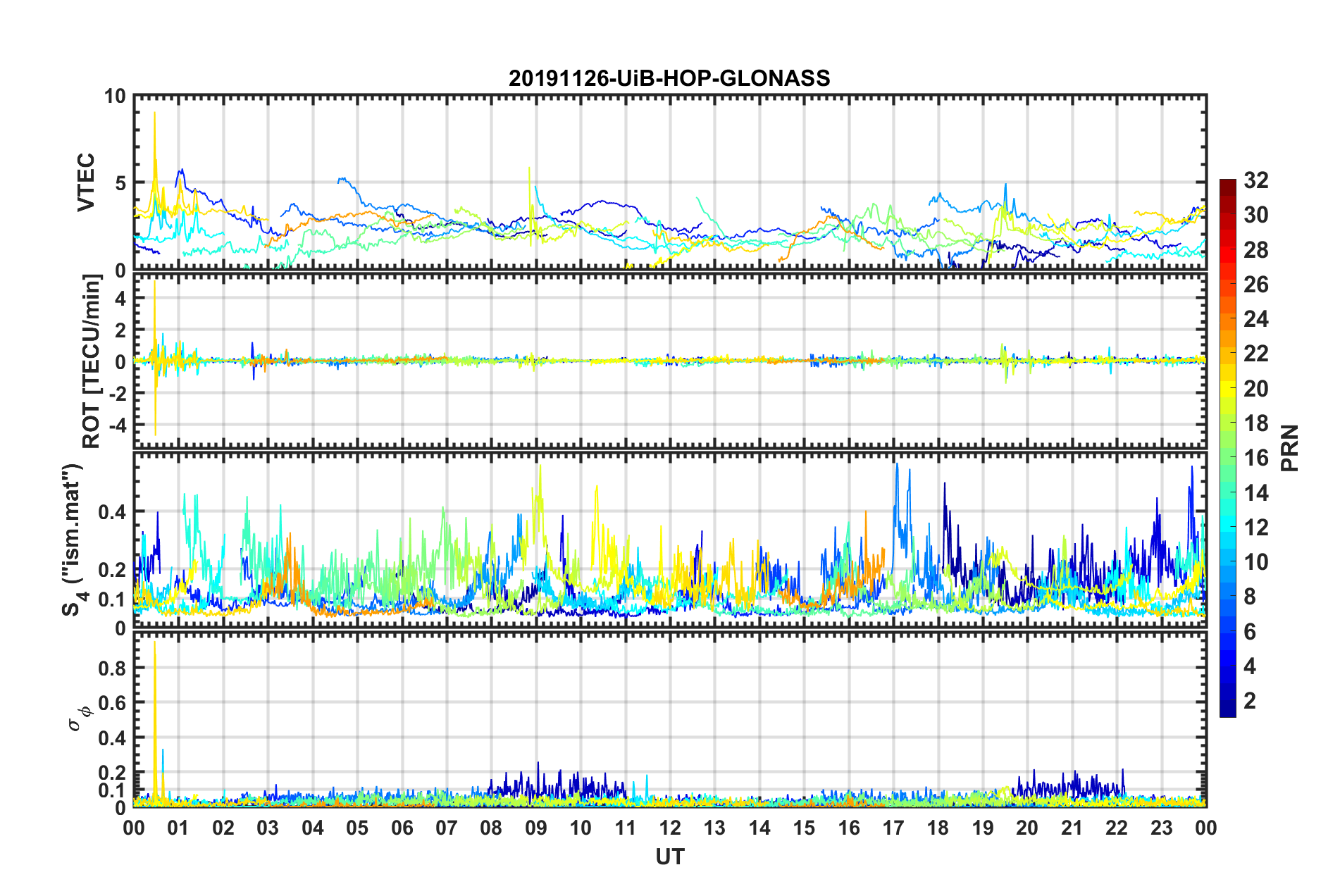Image resolution: width=1340 pixels, height=896 pixels.
Task: Click the UT x-axis label
Action: pyautogui.click(x=670, y=857)
